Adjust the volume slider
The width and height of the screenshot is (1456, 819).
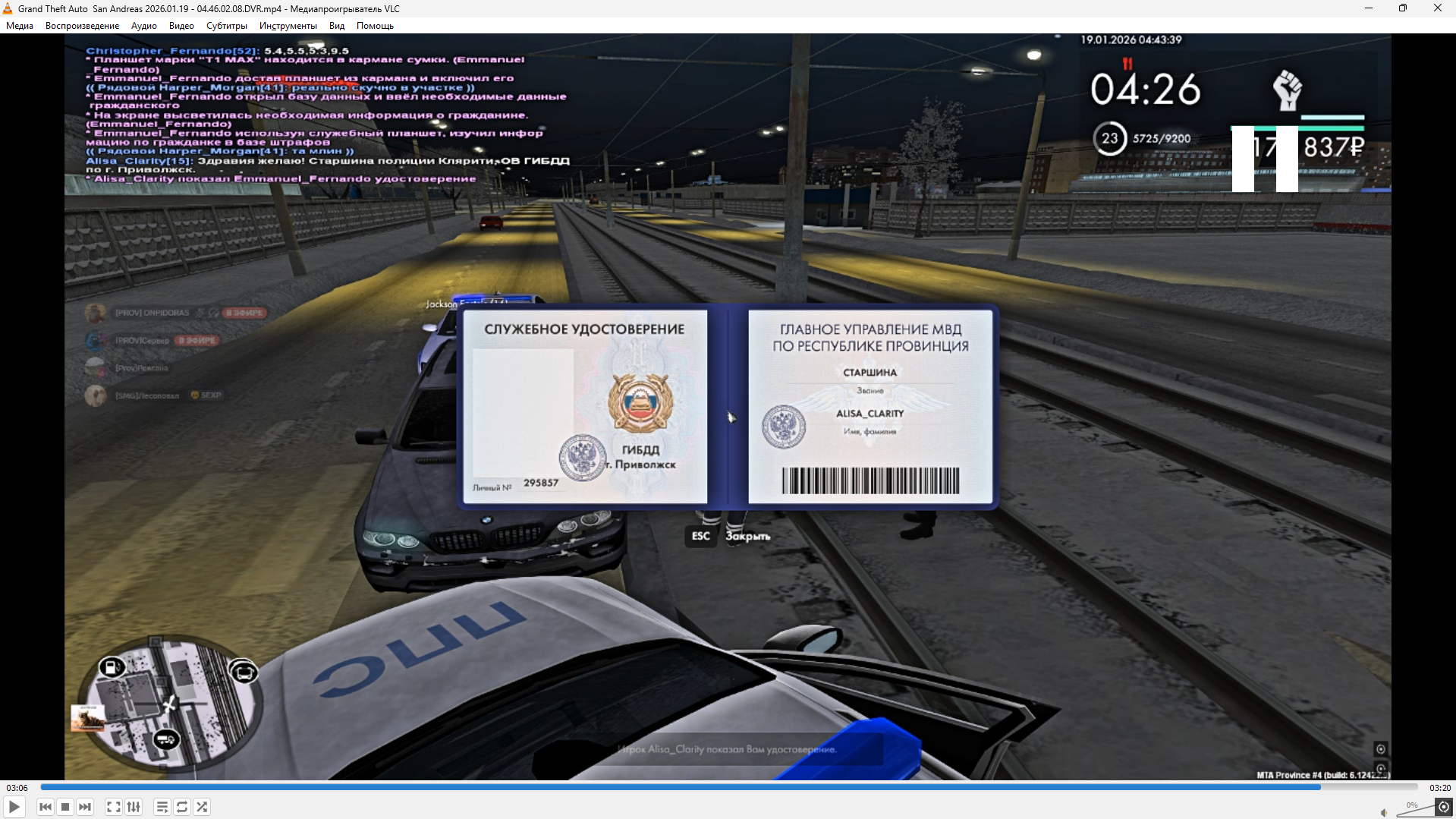1414,811
